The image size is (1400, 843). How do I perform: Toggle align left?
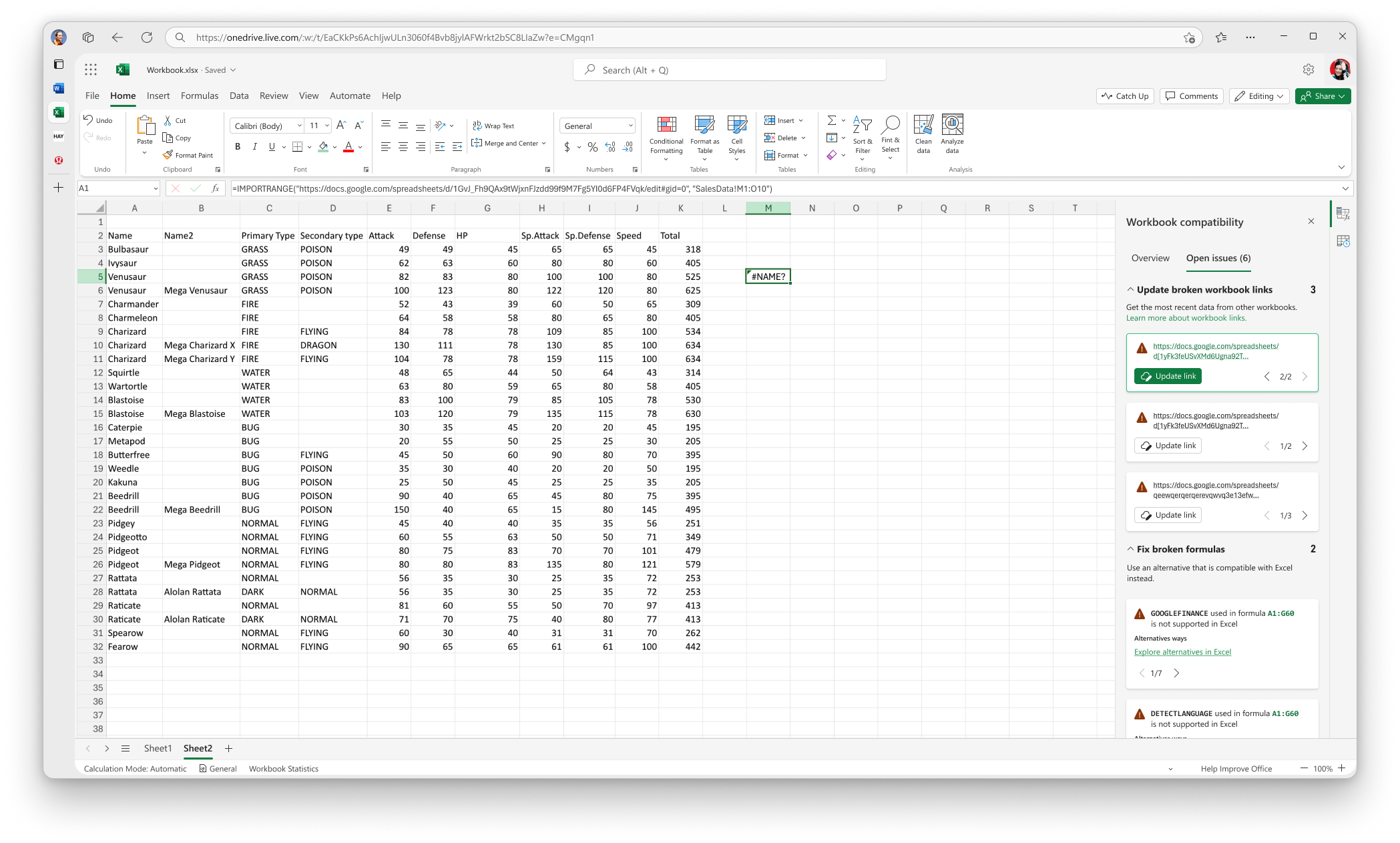[385, 147]
